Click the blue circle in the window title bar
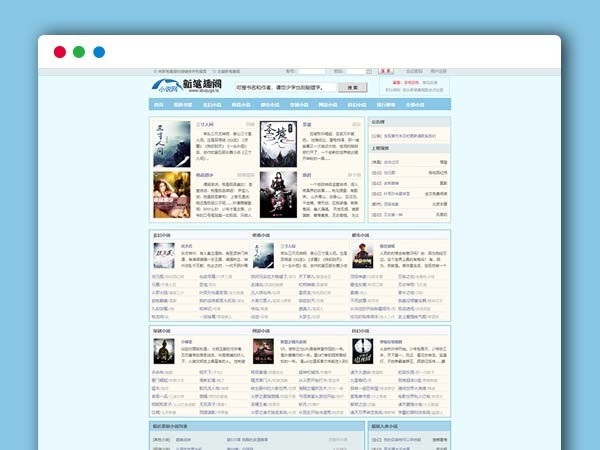Viewport: 600px width, 450px height. 99,52
